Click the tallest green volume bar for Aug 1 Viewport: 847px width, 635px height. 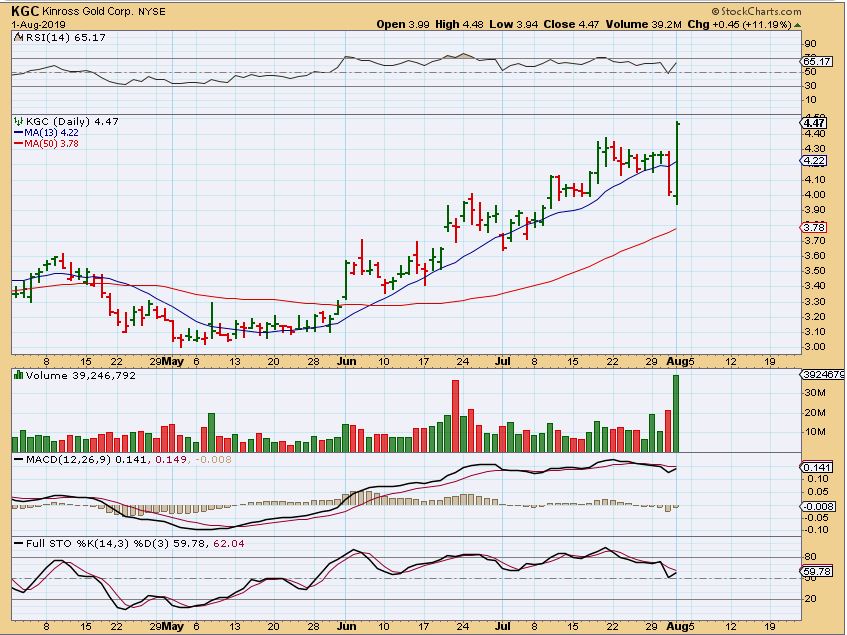click(x=676, y=414)
